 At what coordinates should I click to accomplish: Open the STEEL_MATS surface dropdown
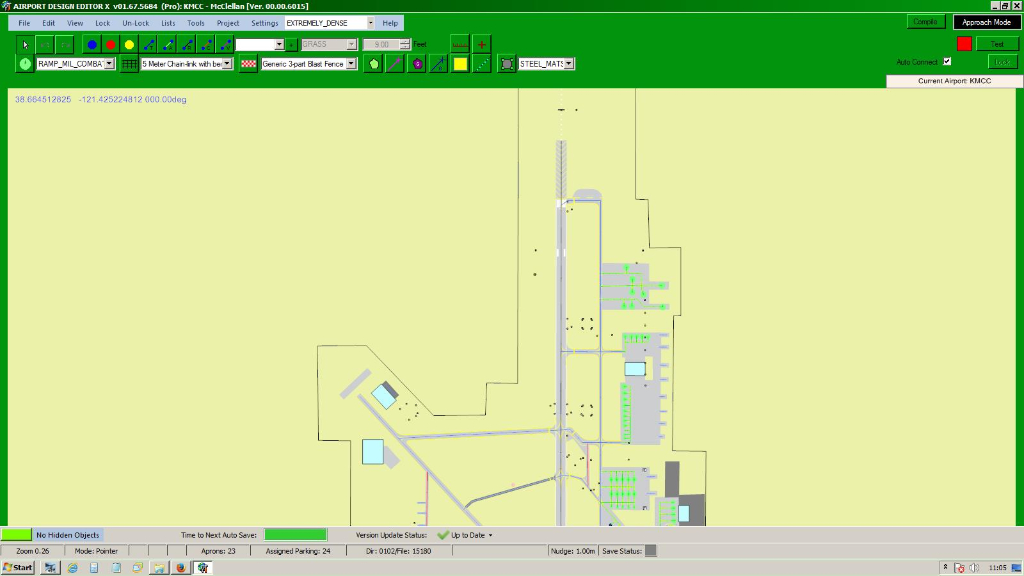click(x=568, y=63)
